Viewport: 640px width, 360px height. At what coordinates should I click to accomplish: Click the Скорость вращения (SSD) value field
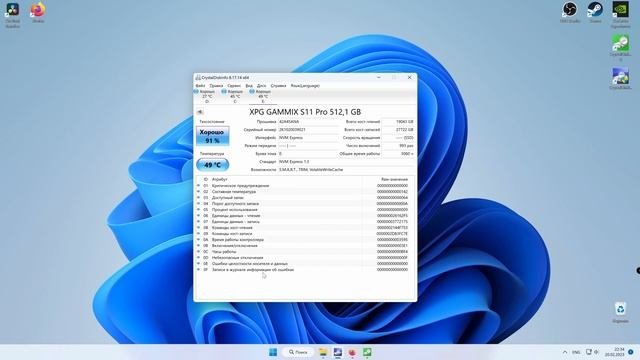tap(398, 138)
